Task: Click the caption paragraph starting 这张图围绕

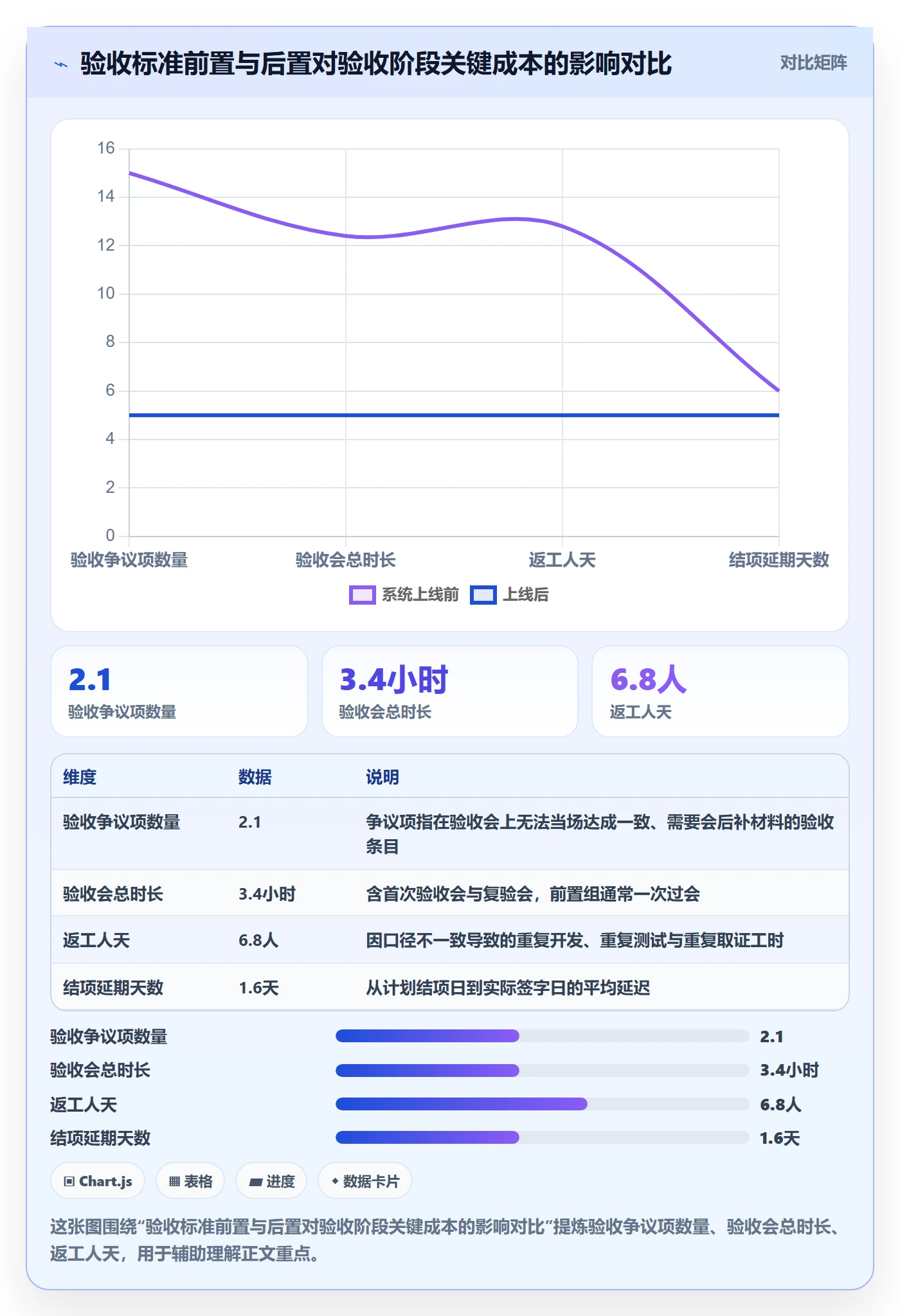Action: (x=447, y=1240)
